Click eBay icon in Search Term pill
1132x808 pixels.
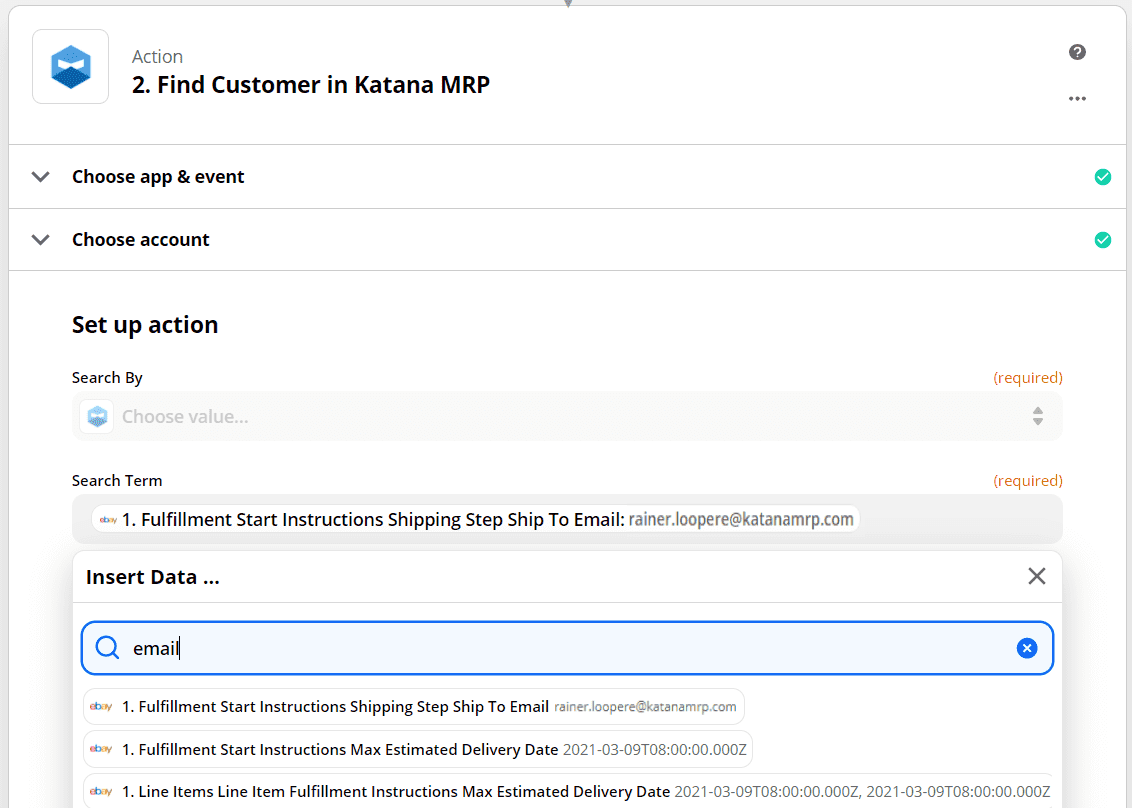pos(108,519)
